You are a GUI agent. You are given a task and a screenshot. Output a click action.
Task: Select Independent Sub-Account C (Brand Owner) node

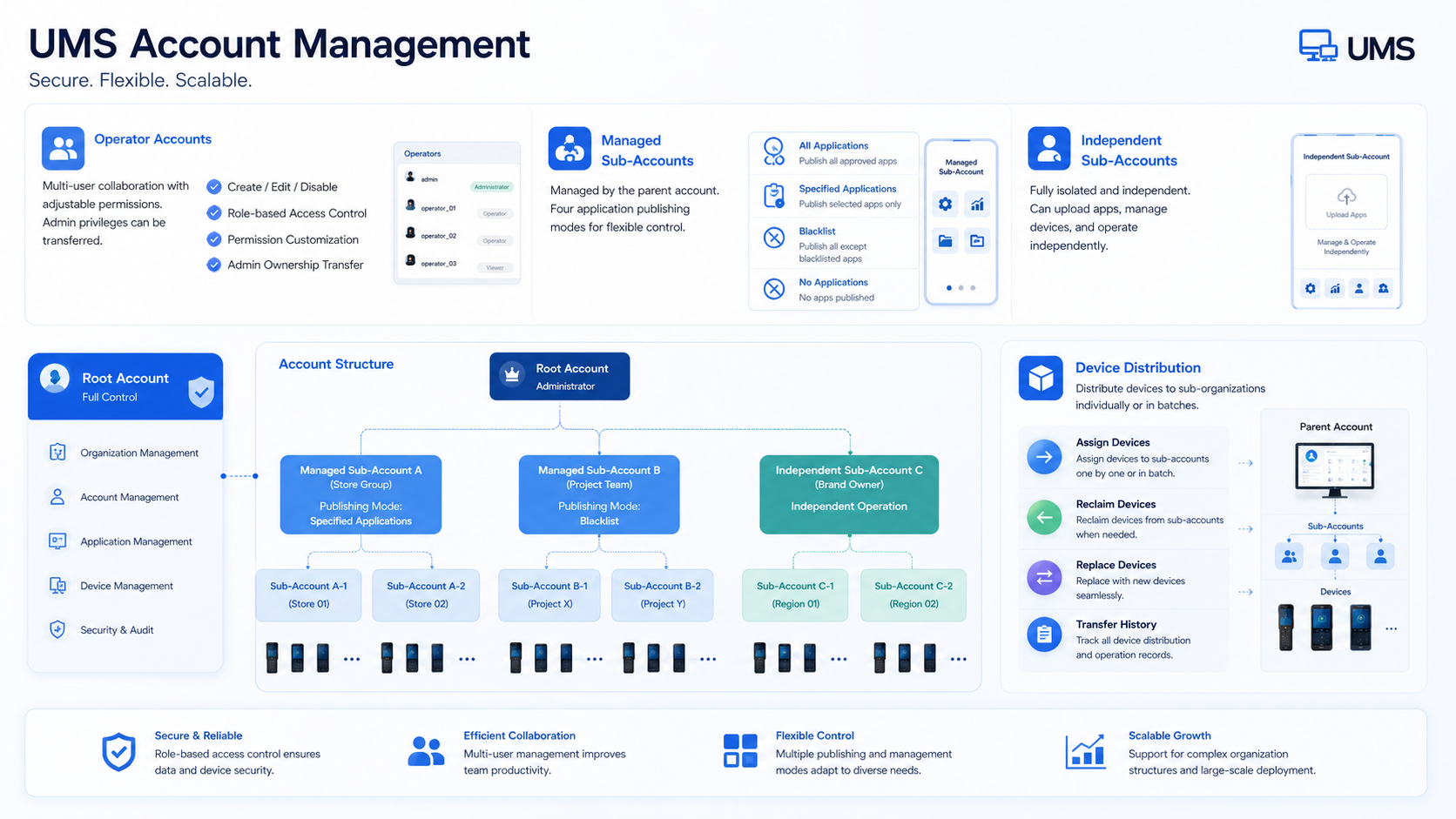[x=849, y=494]
